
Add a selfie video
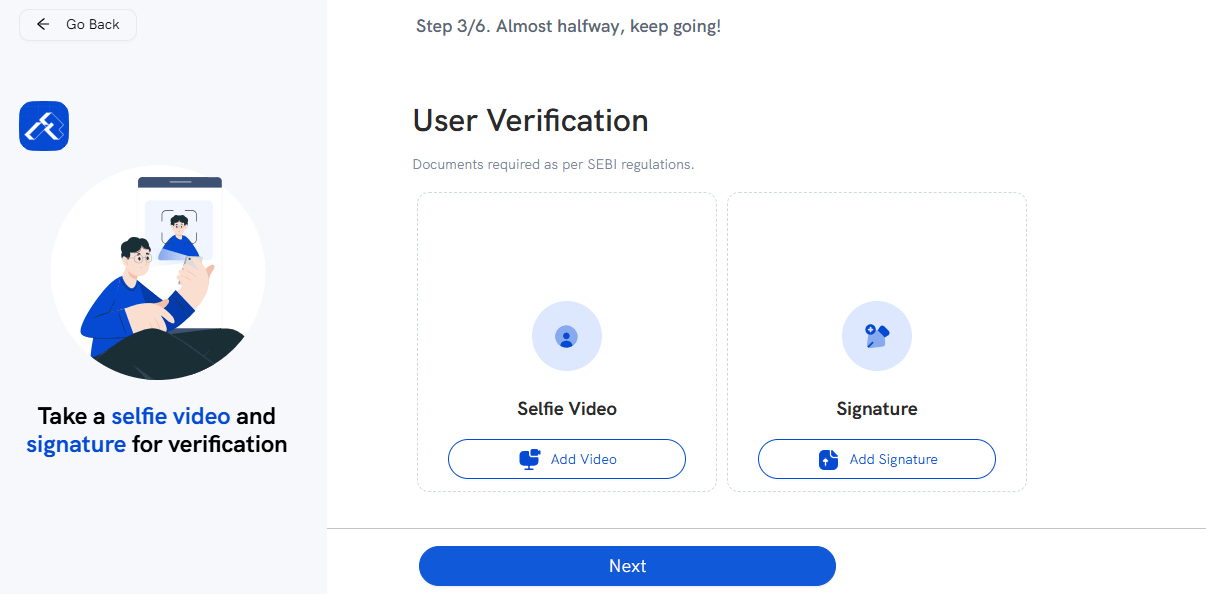[567, 459]
